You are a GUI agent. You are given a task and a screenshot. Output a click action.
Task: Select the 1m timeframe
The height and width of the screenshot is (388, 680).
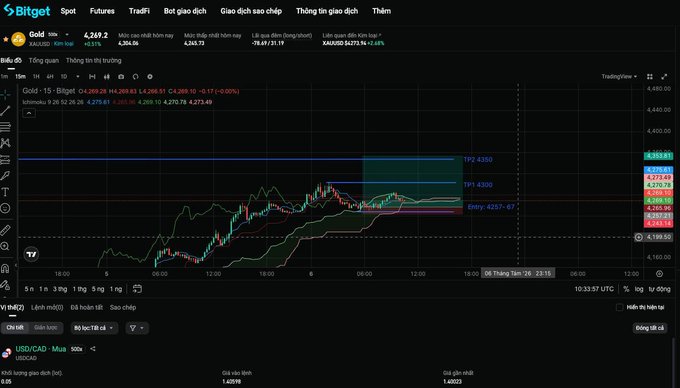click(x=4, y=77)
